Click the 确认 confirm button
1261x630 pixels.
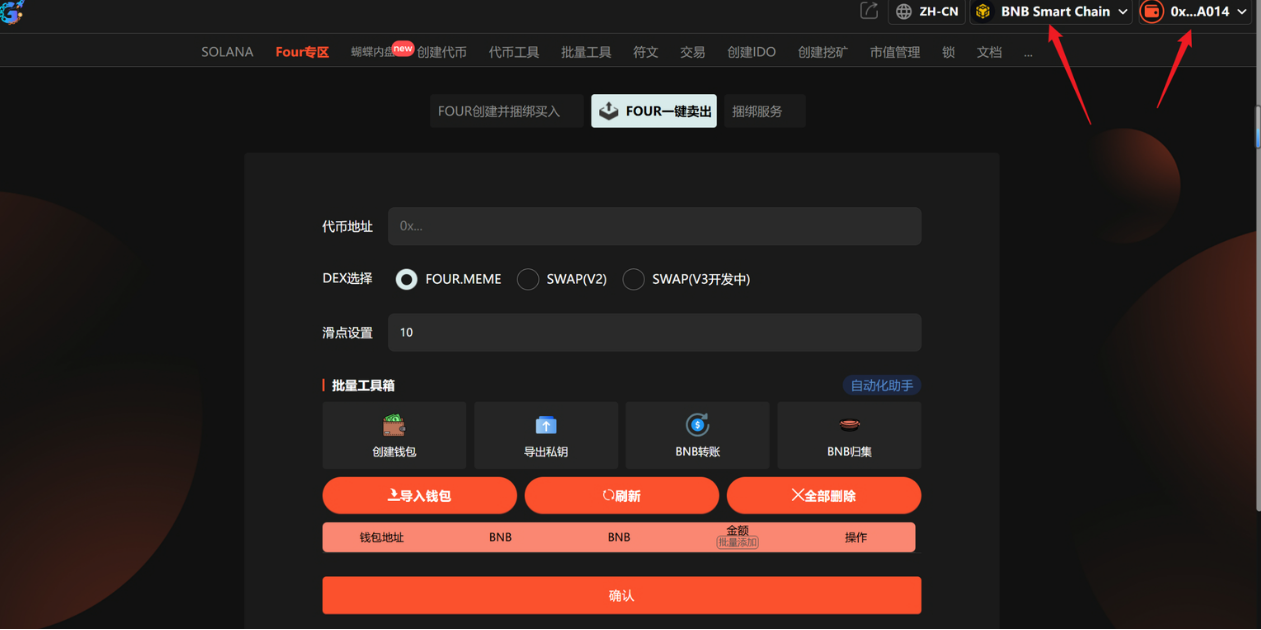click(x=621, y=595)
